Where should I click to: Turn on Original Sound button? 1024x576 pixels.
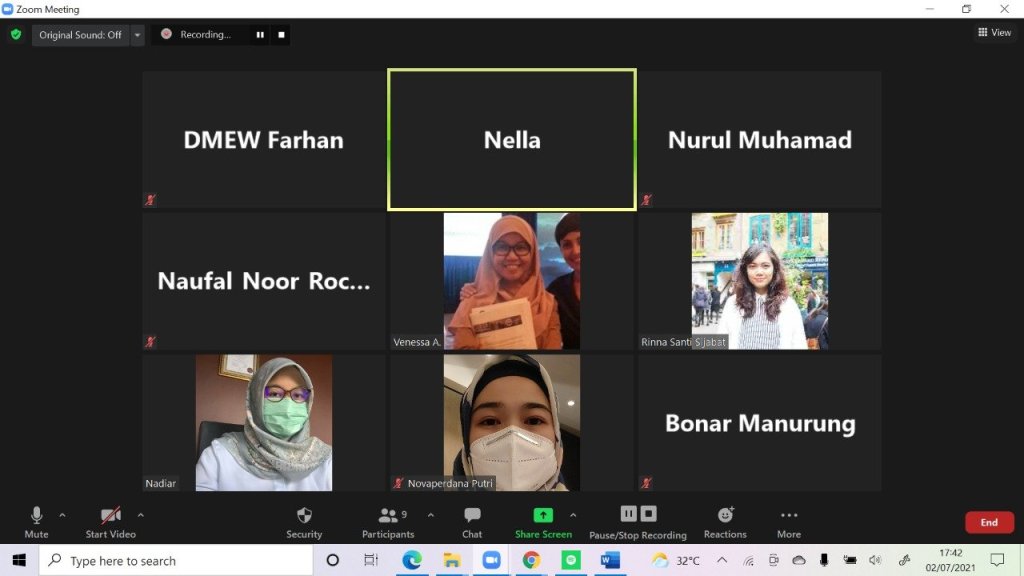pyautogui.click(x=80, y=34)
